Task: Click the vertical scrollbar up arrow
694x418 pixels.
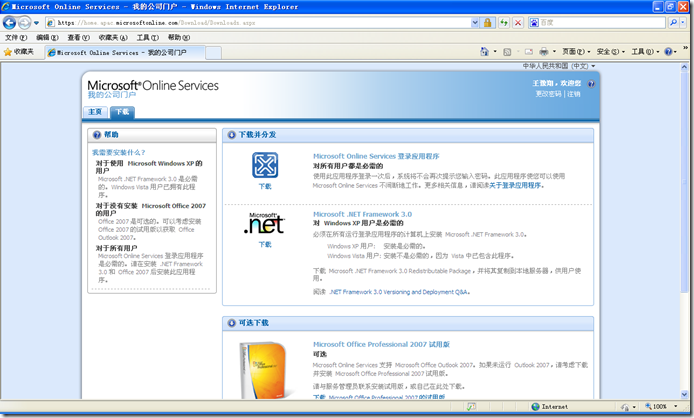Action: tap(684, 67)
